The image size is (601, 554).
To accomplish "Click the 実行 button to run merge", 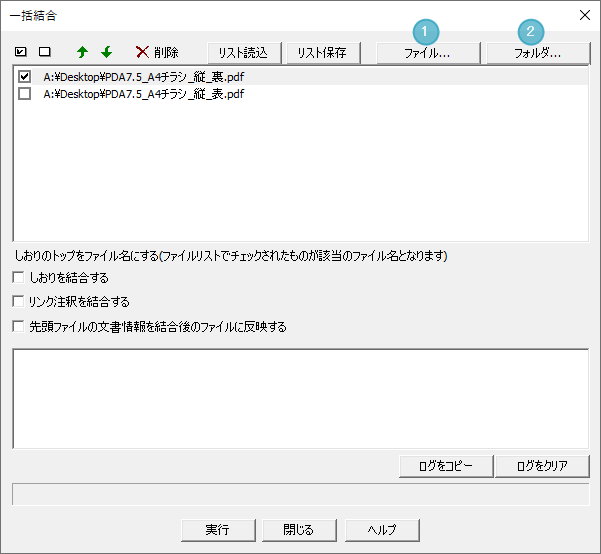I will pos(218,530).
